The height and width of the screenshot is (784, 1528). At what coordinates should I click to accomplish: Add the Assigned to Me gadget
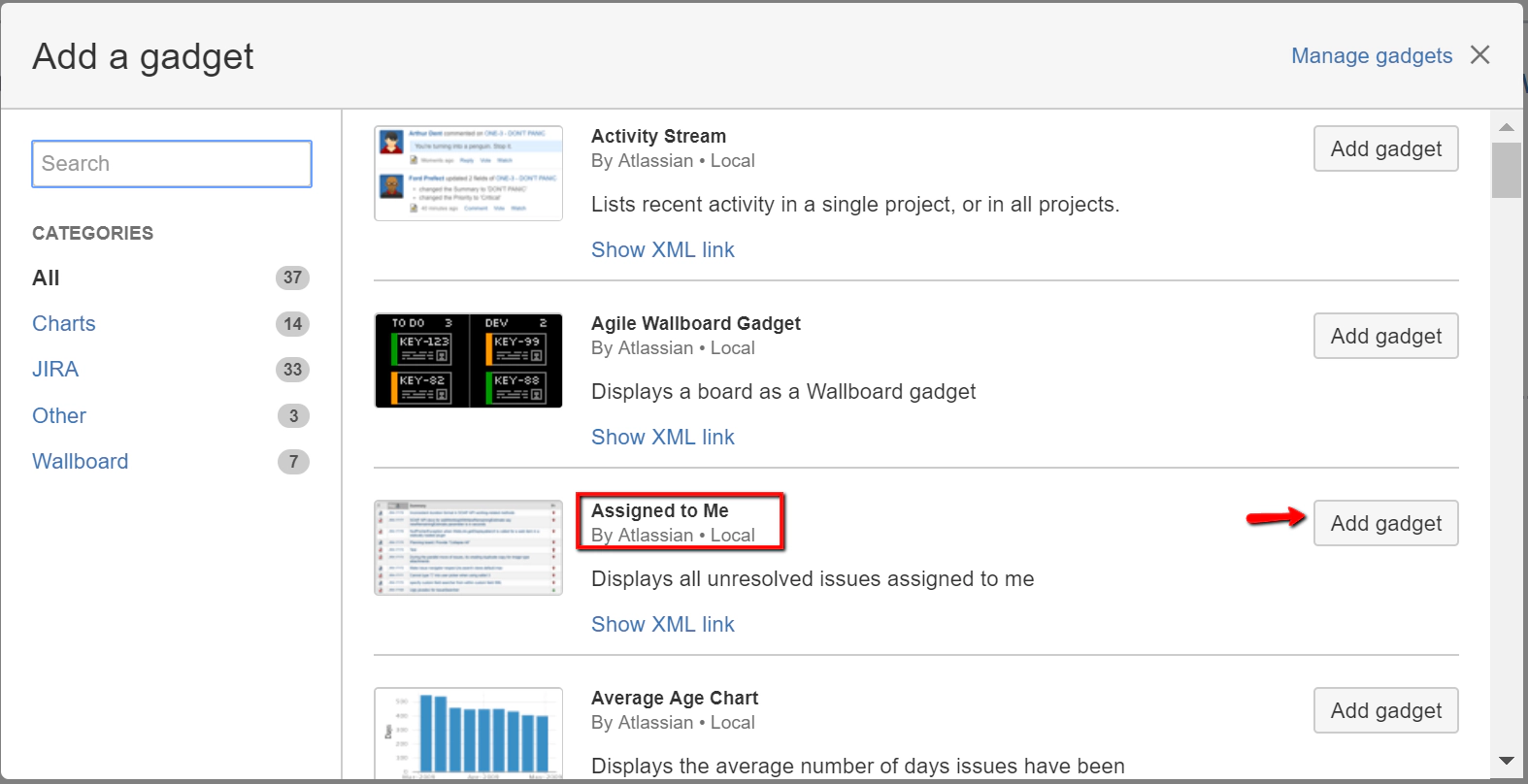(x=1385, y=524)
